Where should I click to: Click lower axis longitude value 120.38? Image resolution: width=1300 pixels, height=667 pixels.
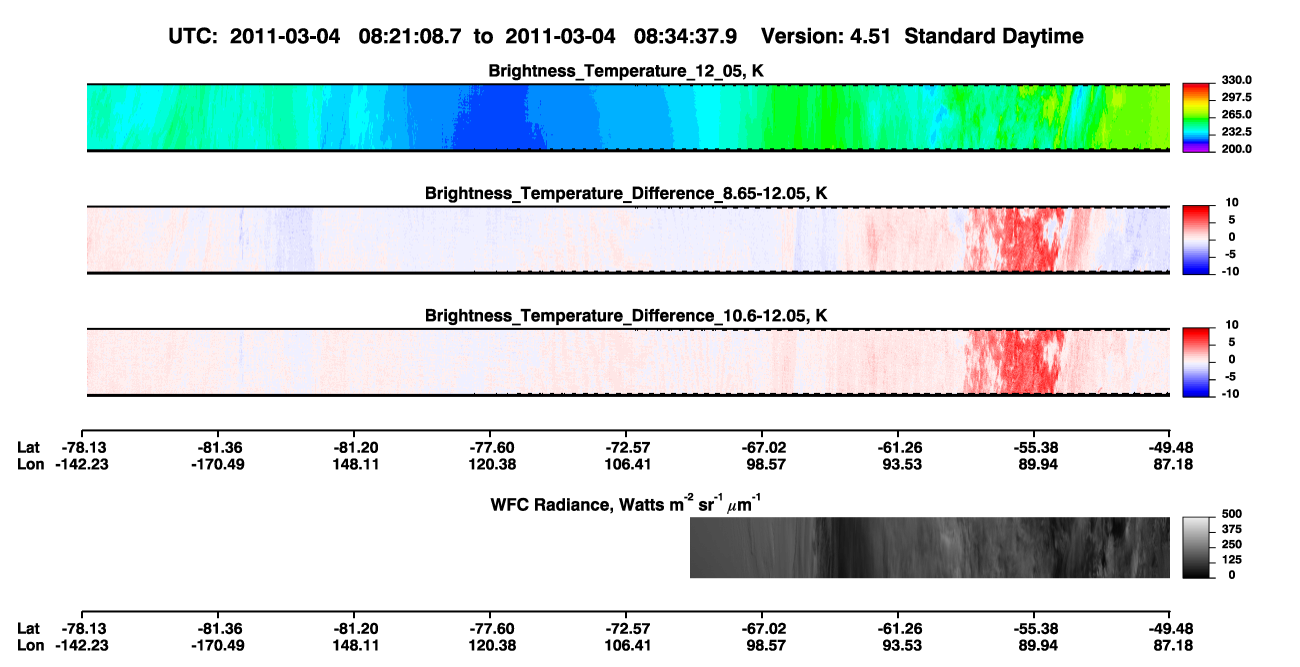coord(490,645)
